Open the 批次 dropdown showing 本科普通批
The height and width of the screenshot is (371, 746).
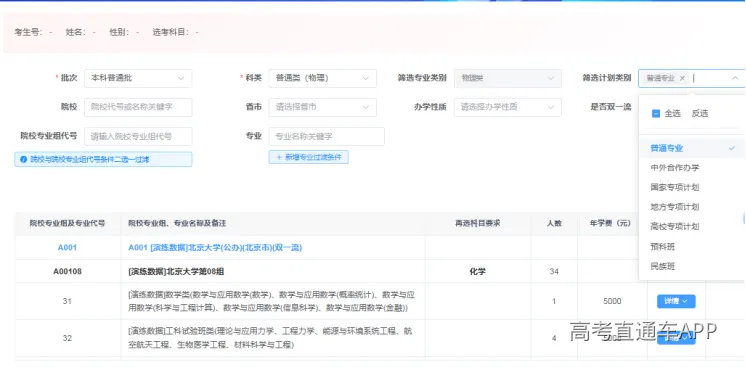(x=138, y=78)
